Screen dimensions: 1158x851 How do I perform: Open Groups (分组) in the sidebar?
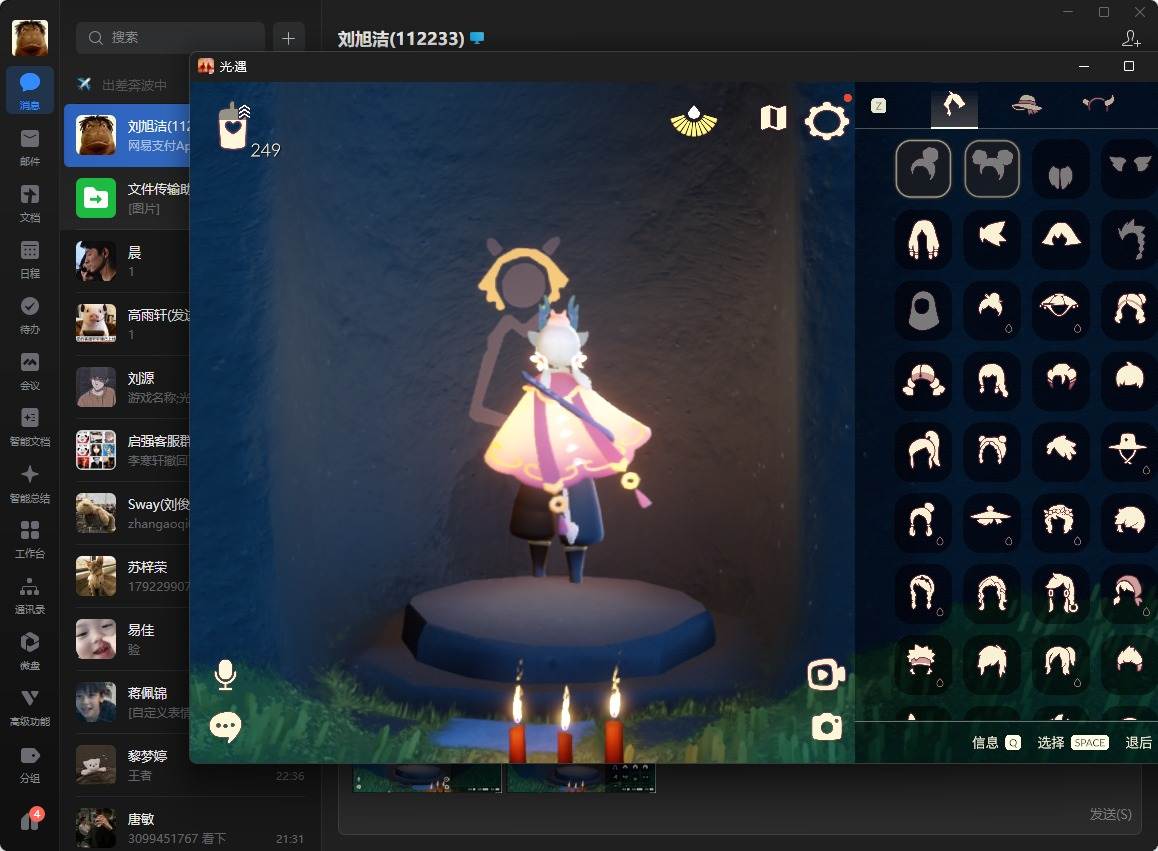point(30,763)
